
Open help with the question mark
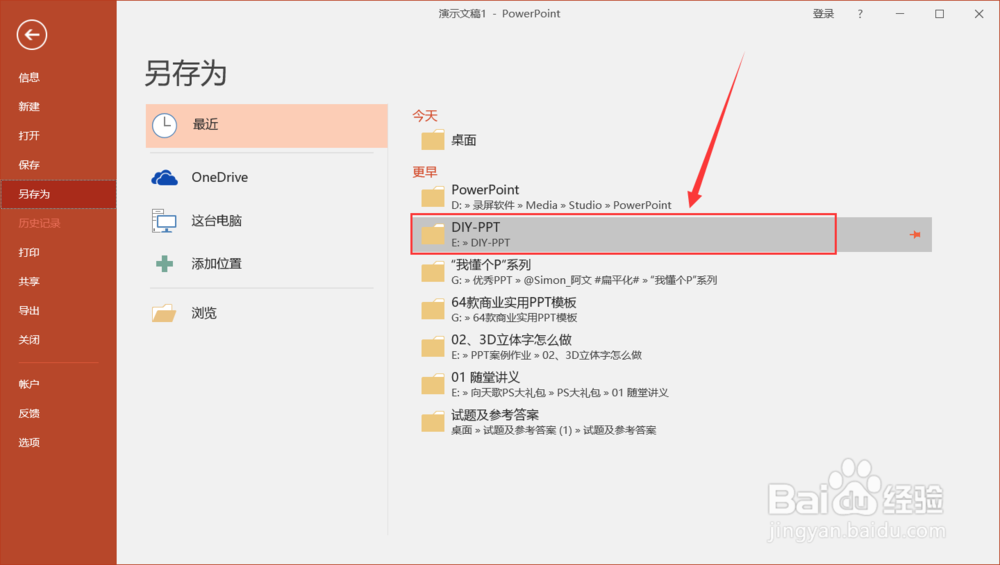pyautogui.click(x=860, y=14)
